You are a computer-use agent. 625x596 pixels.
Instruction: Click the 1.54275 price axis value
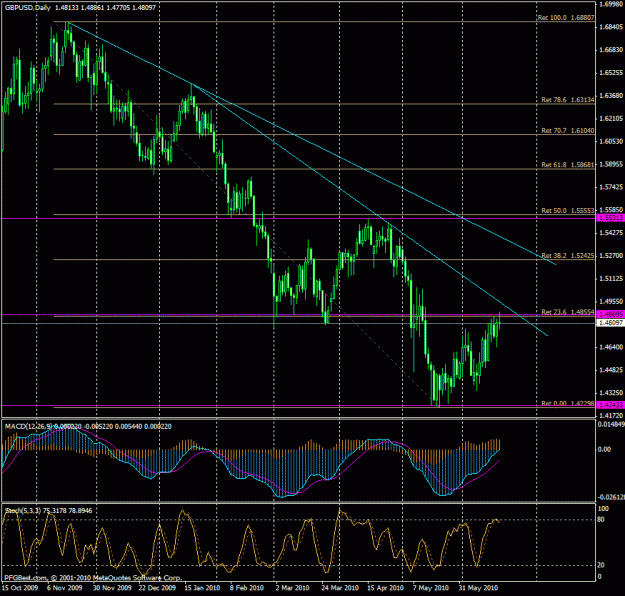[x=611, y=232]
